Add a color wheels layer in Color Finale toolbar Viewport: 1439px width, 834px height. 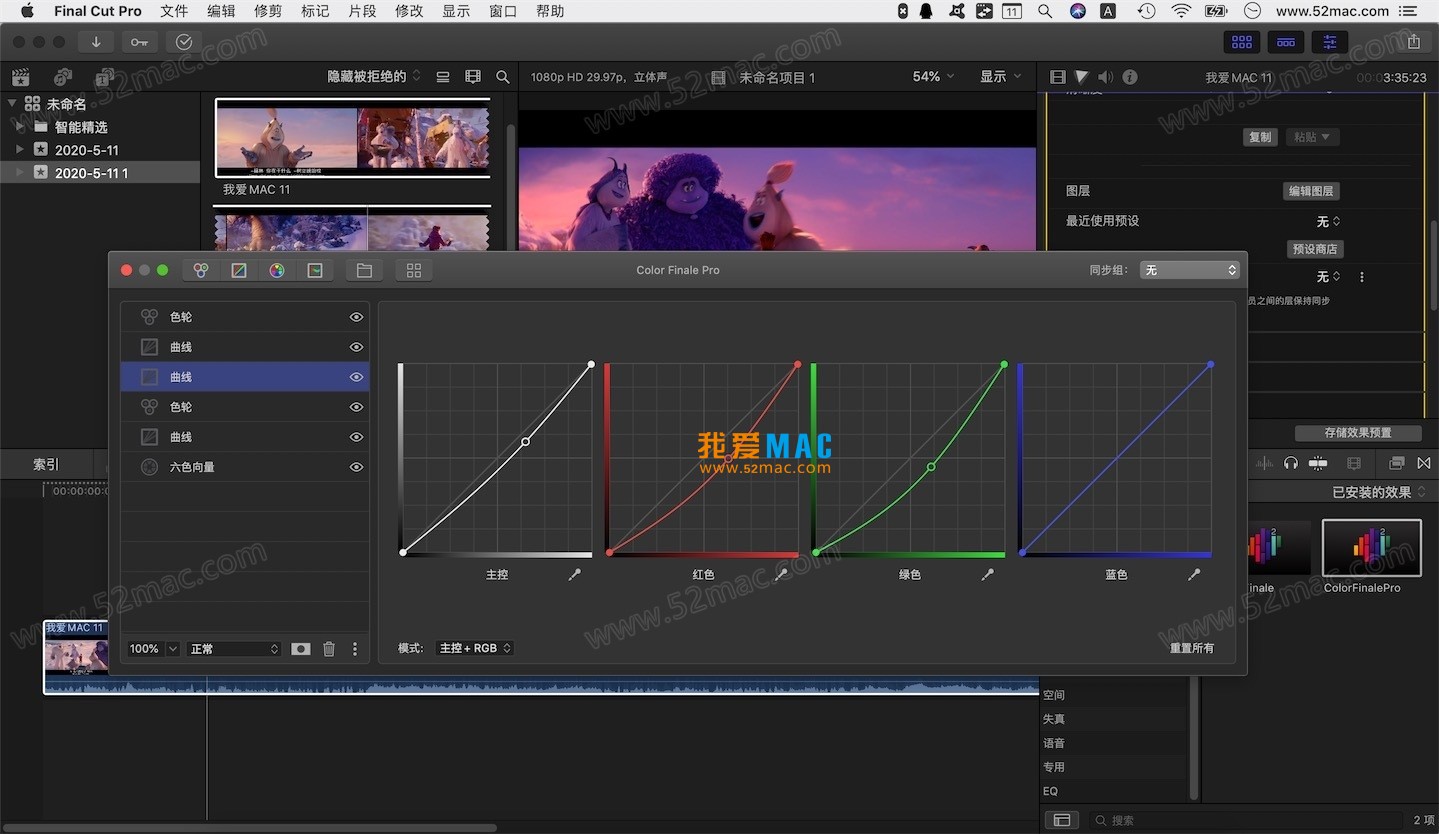201,270
